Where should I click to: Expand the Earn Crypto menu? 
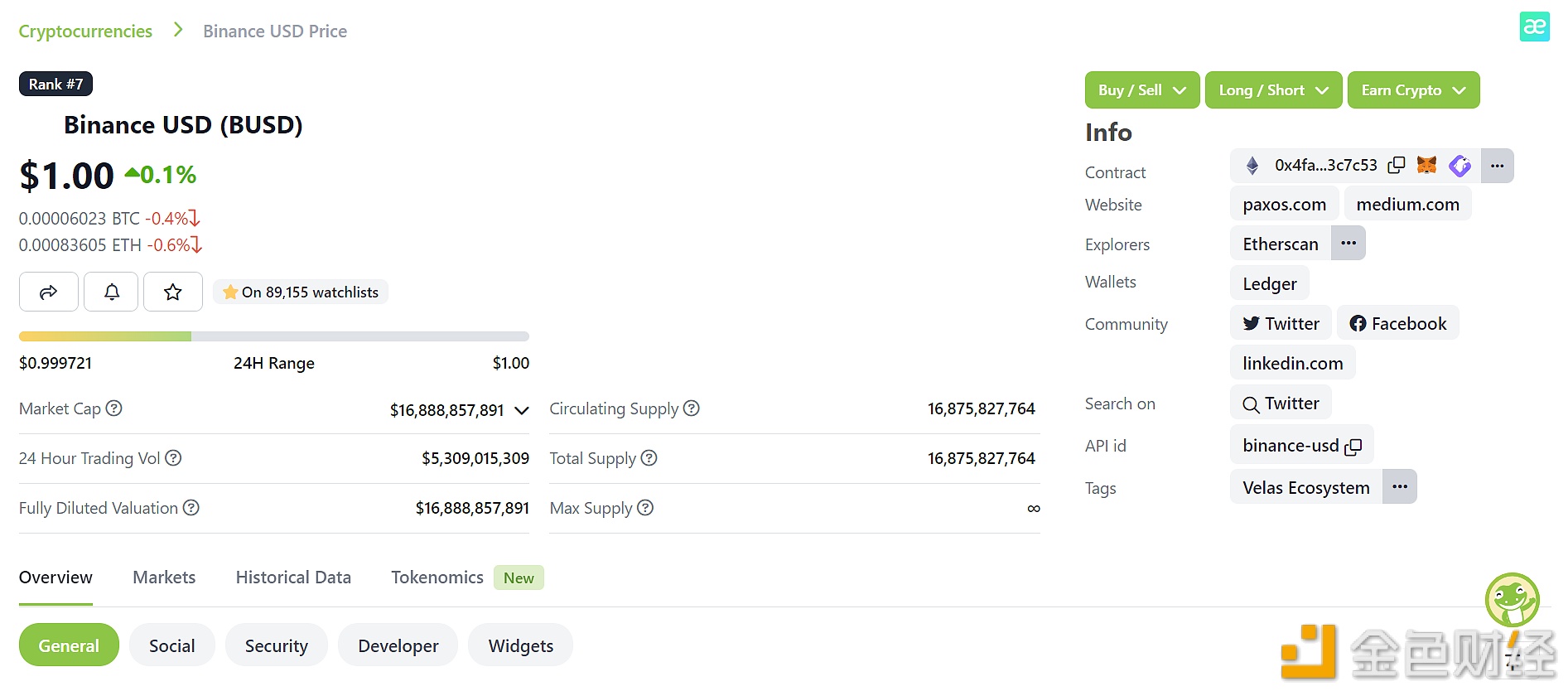(1413, 90)
